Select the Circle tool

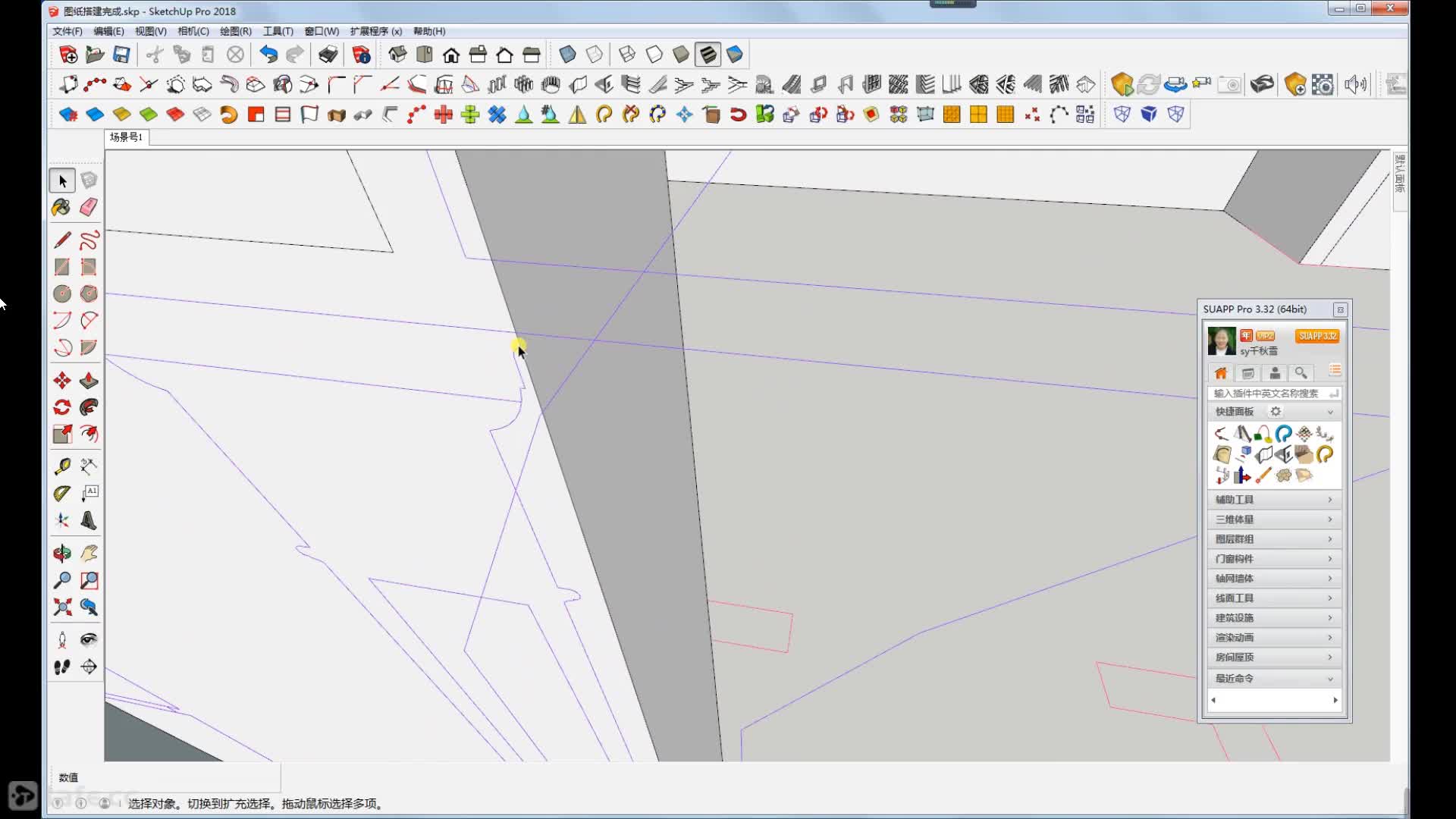point(61,293)
